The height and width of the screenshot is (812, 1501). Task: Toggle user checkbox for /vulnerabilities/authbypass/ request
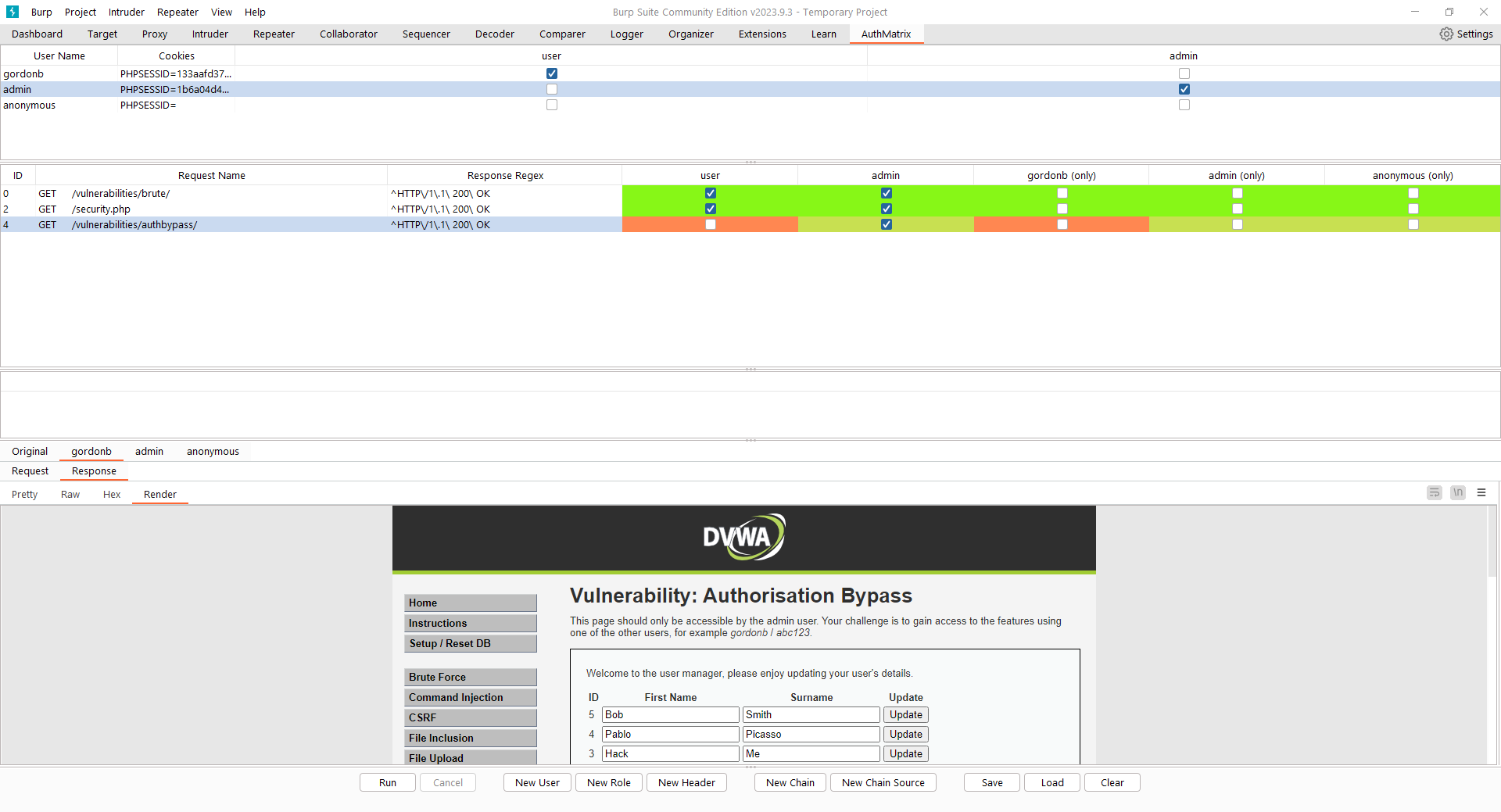coord(711,224)
